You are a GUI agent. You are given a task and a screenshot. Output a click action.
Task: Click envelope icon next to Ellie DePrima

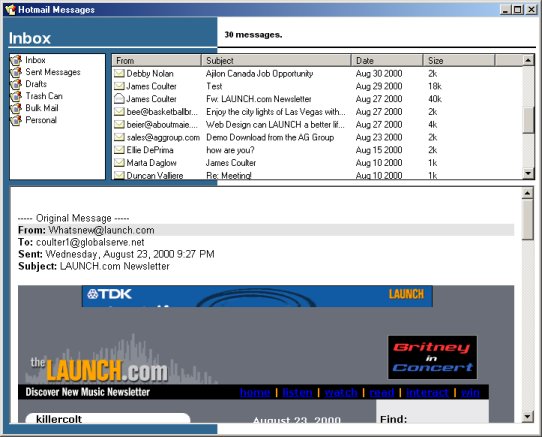point(119,150)
